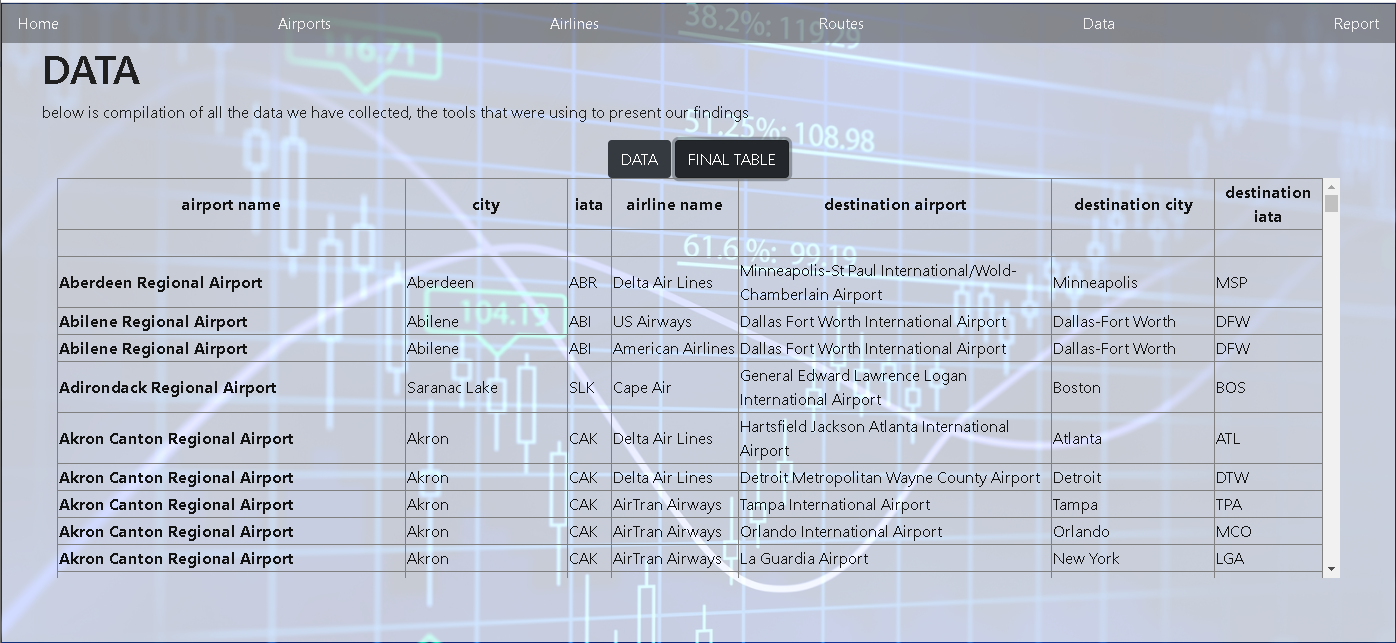Click the DATA button

tap(639, 159)
